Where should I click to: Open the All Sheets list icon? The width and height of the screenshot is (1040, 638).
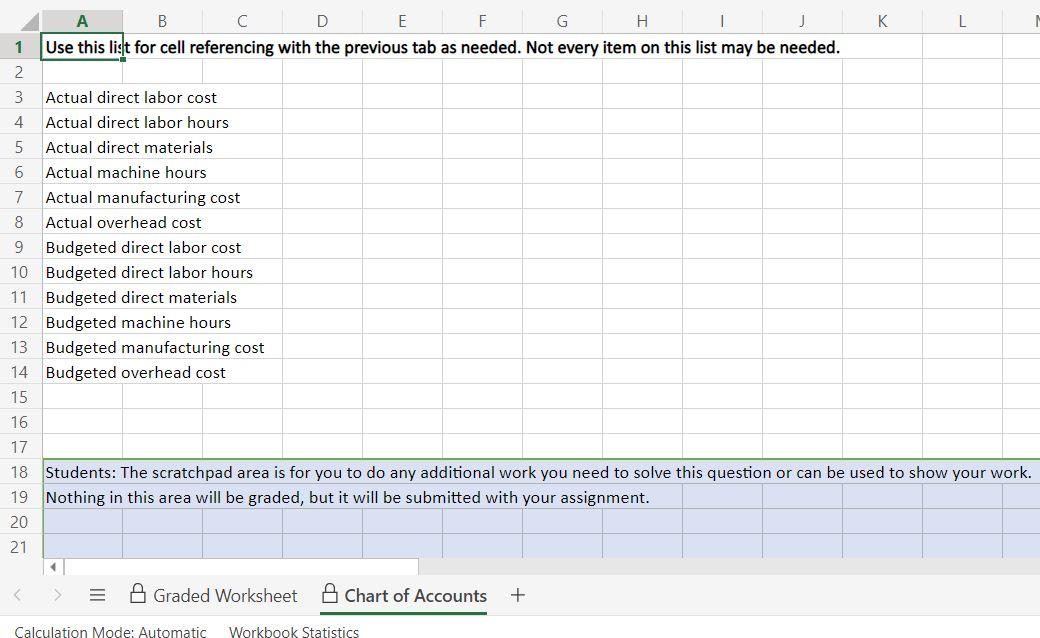tap(97, 595)
